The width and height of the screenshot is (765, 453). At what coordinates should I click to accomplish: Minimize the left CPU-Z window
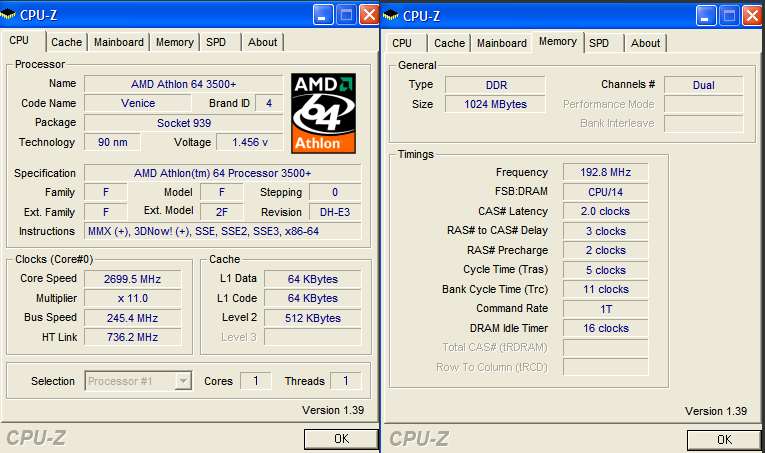323,15
